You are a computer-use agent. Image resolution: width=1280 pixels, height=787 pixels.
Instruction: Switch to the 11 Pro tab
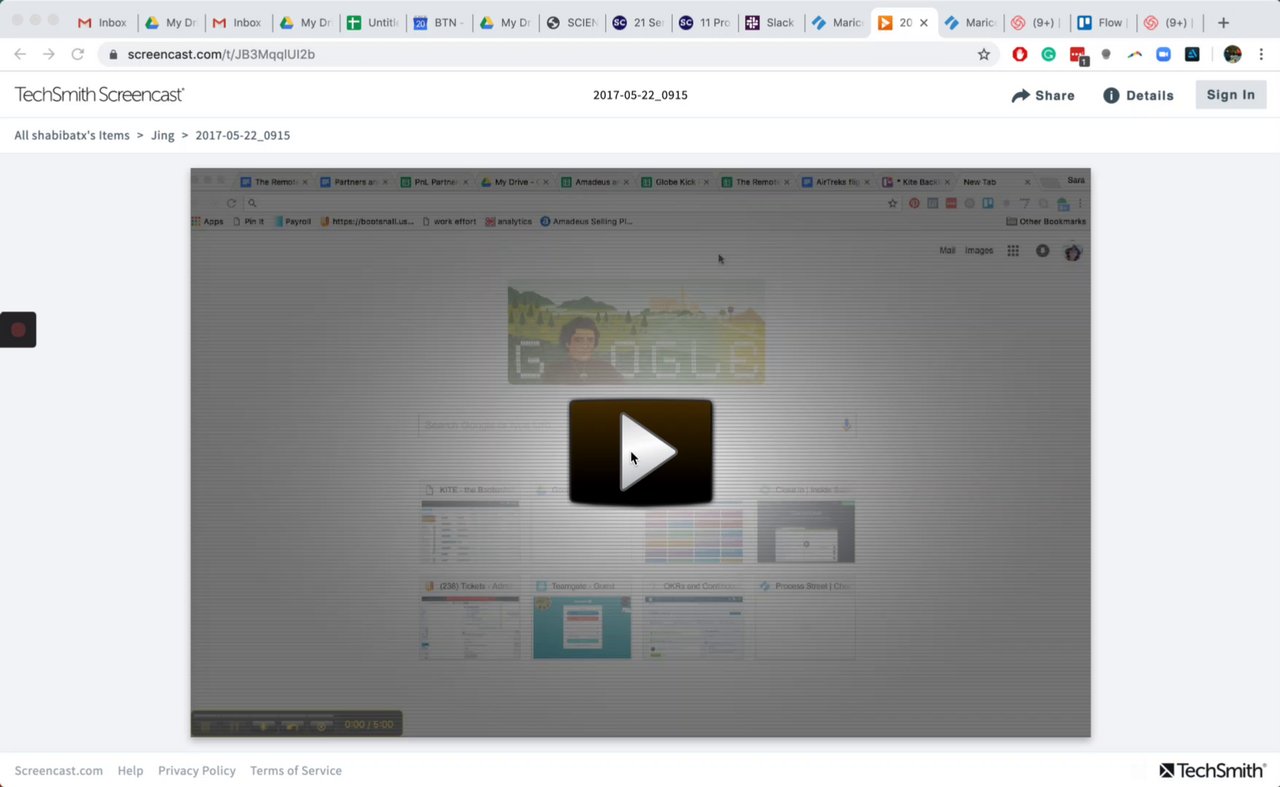pyautogui.click(x=705, y=22)
